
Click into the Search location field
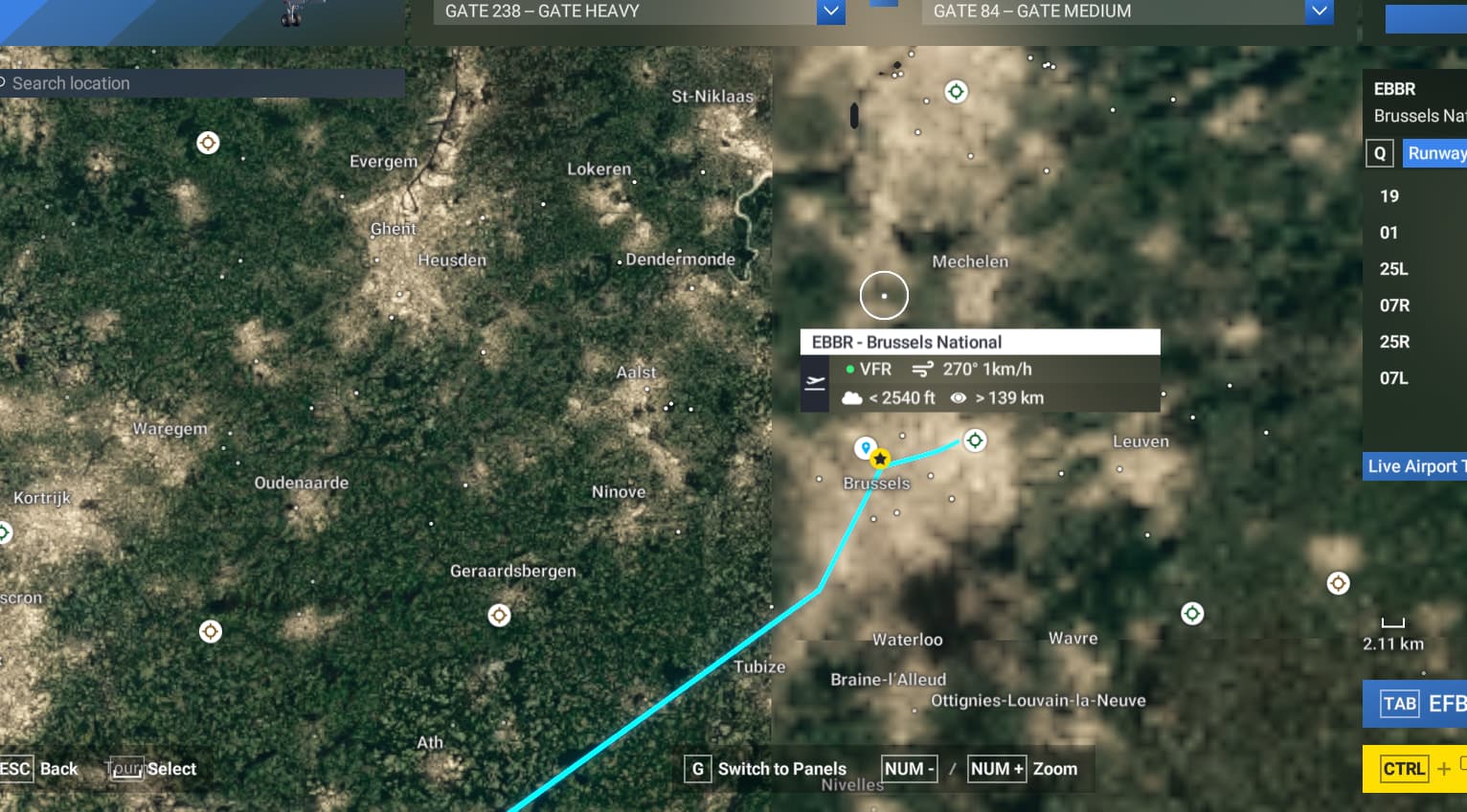coord(202,83)
